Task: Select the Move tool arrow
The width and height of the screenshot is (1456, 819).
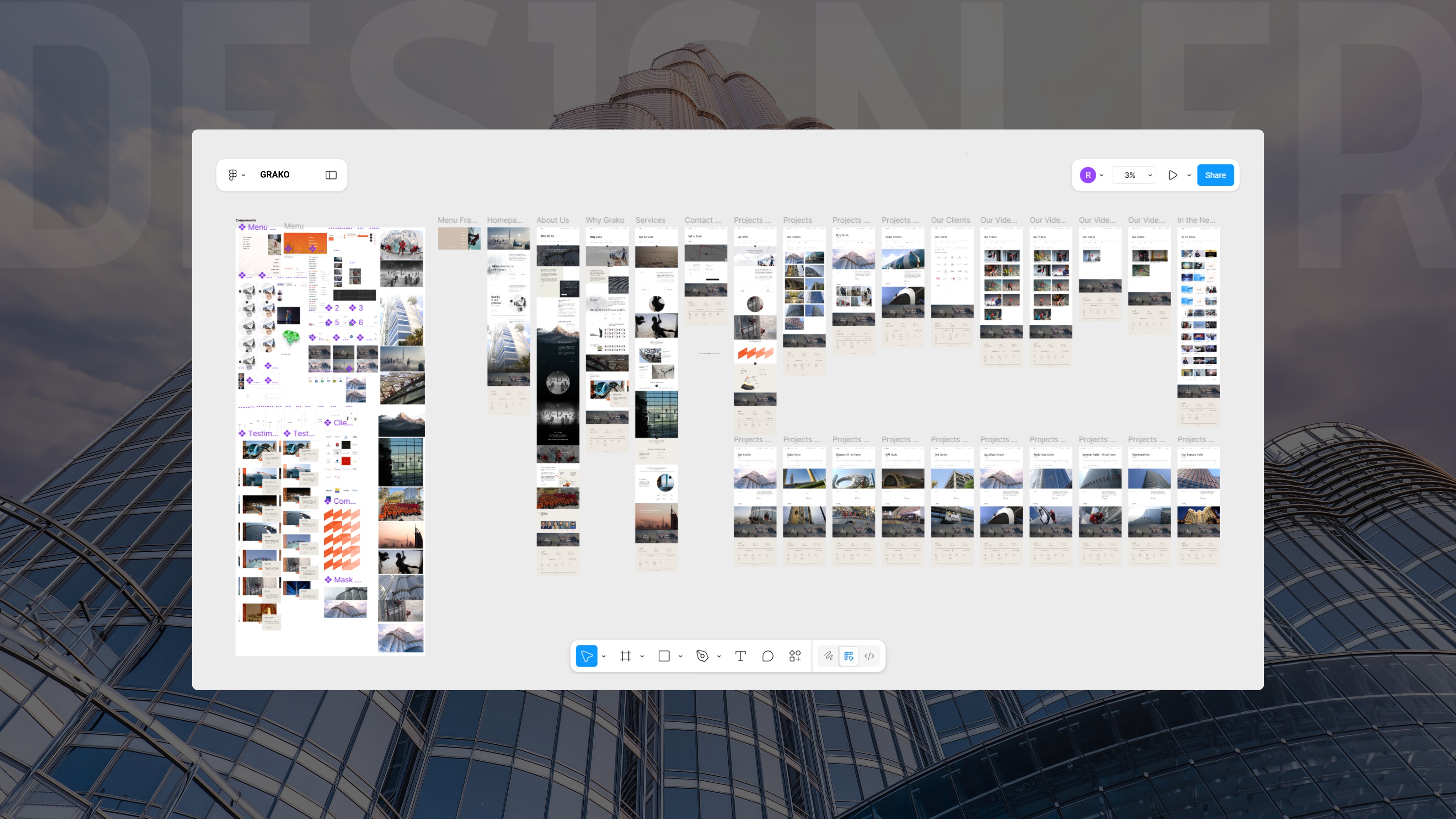Action: [x=586, y=656]
